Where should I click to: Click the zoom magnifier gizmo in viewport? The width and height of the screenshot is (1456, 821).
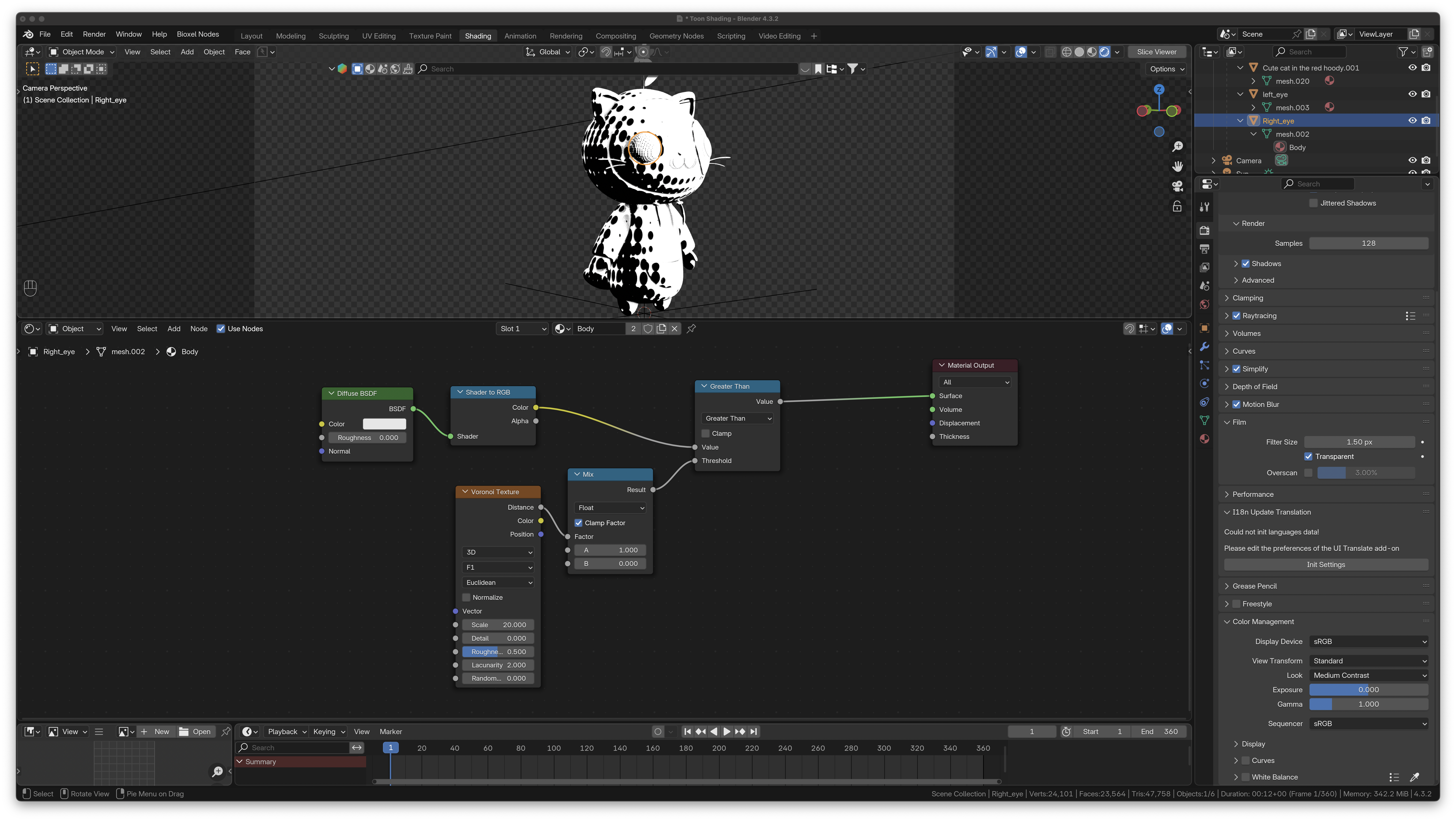1177,147
